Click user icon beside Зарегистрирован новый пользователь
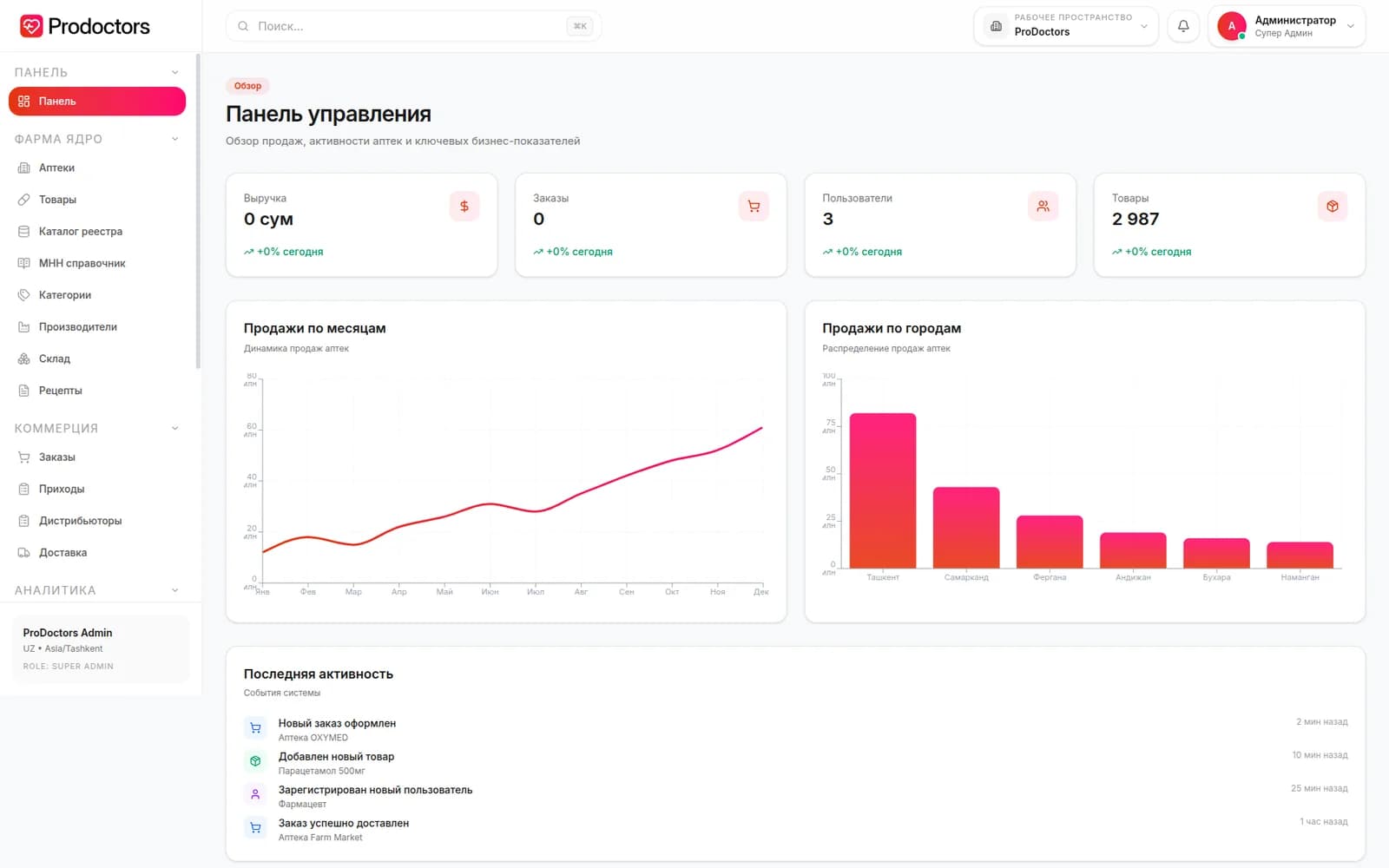 [255, 794]
